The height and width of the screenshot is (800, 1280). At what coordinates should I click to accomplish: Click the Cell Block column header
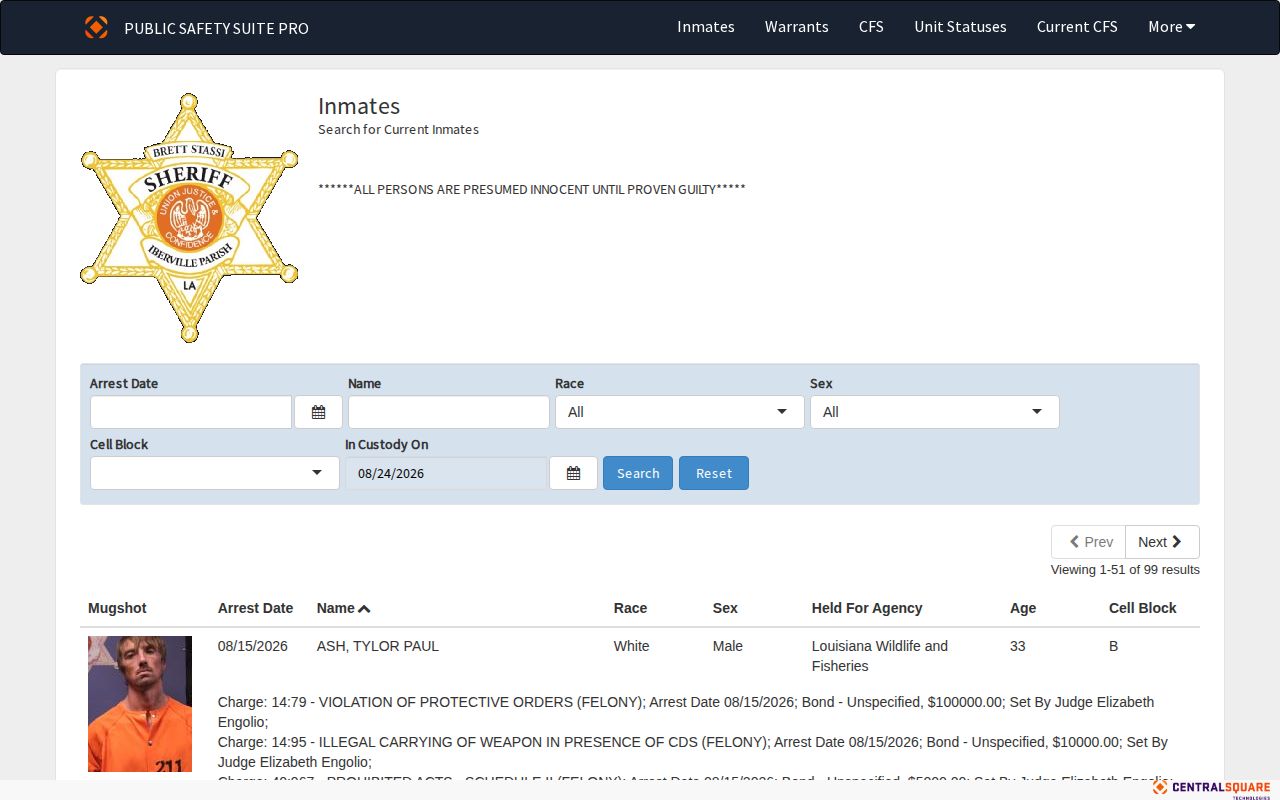1143,608
